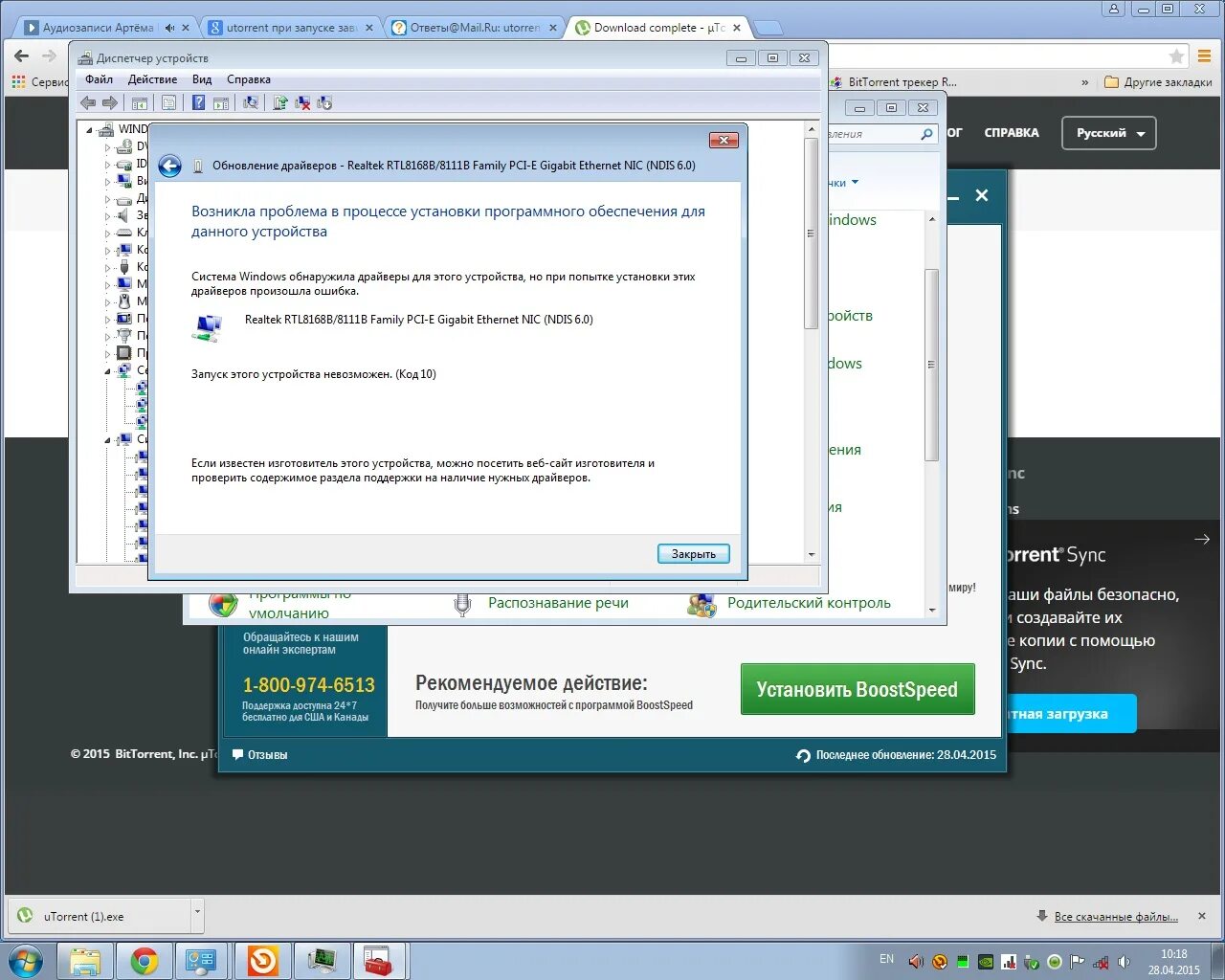The height and width of the screenshot is (980, 1225).
Task: Click СПРАВКА link on uTorrent site
Action: [1012, 133]
